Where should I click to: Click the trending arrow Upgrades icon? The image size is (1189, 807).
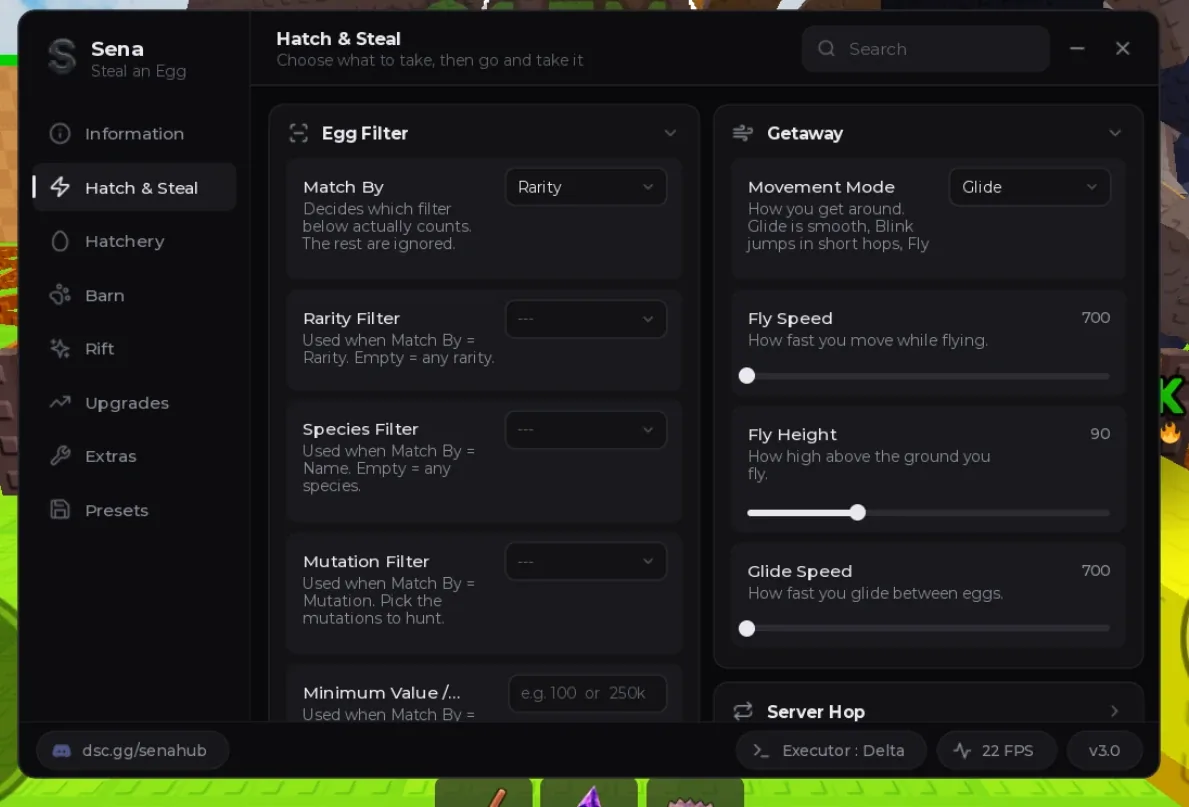(x=60, y=403)
